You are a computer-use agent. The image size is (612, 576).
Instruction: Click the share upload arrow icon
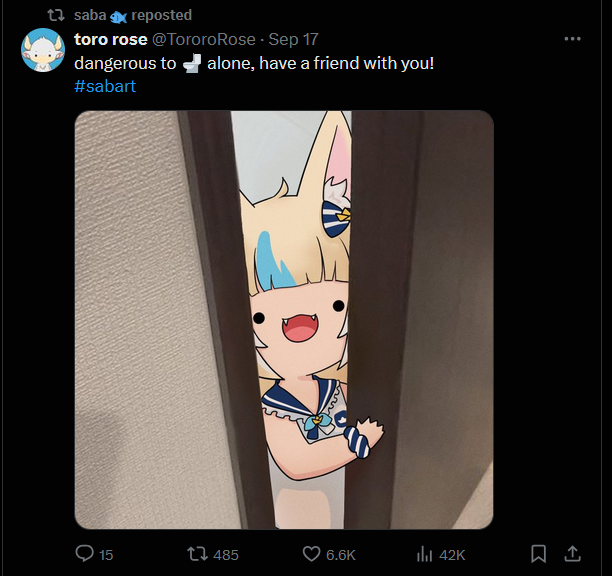pyautogui.click(x=572, y=554)
